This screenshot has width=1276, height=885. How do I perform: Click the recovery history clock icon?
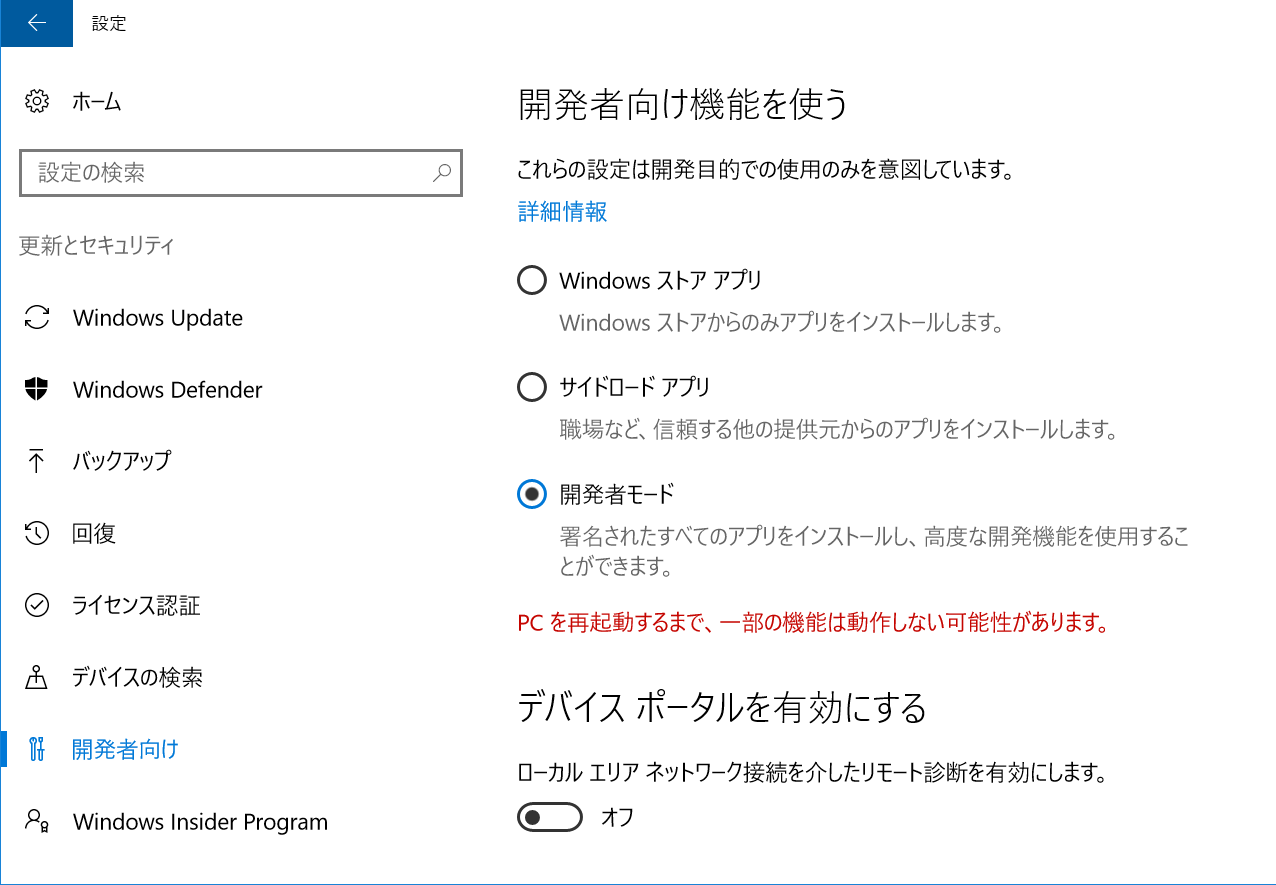coord(37,533)
